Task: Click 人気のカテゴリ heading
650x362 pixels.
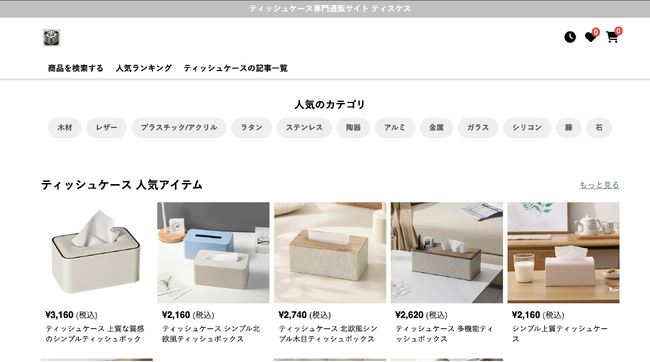Action: click(x=330, y=104)
